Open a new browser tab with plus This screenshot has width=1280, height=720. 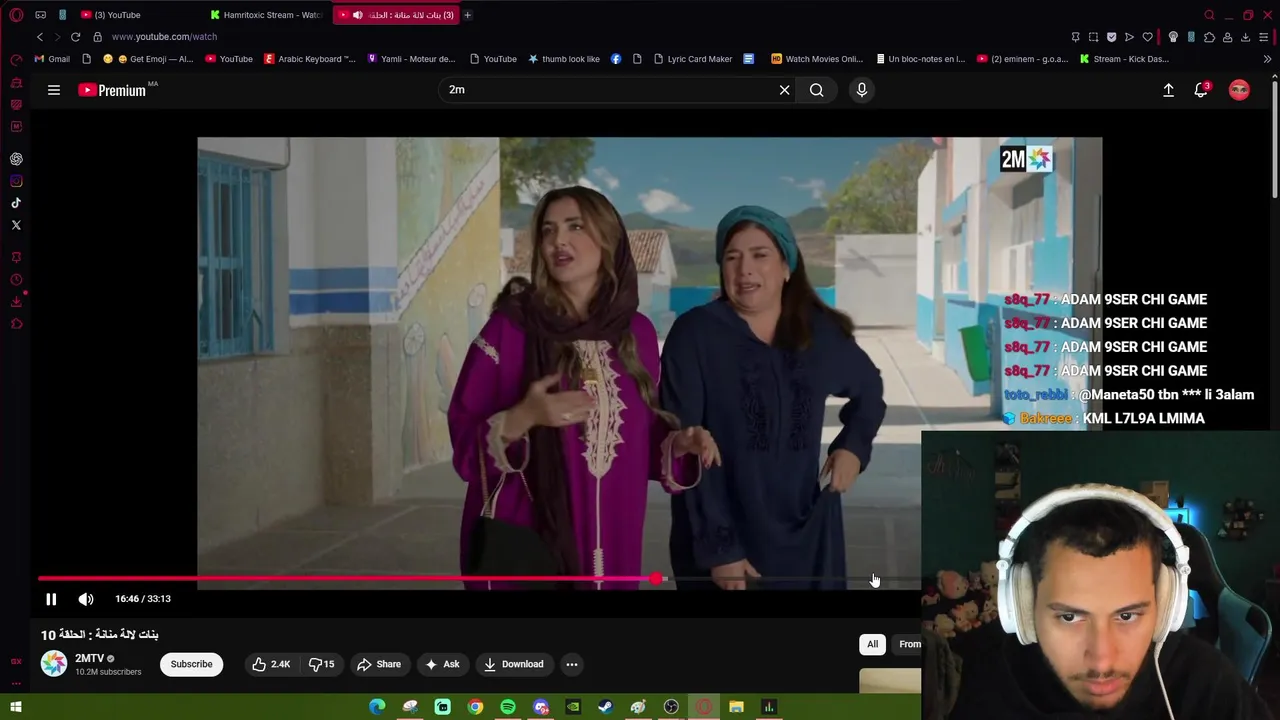point(467,15)
